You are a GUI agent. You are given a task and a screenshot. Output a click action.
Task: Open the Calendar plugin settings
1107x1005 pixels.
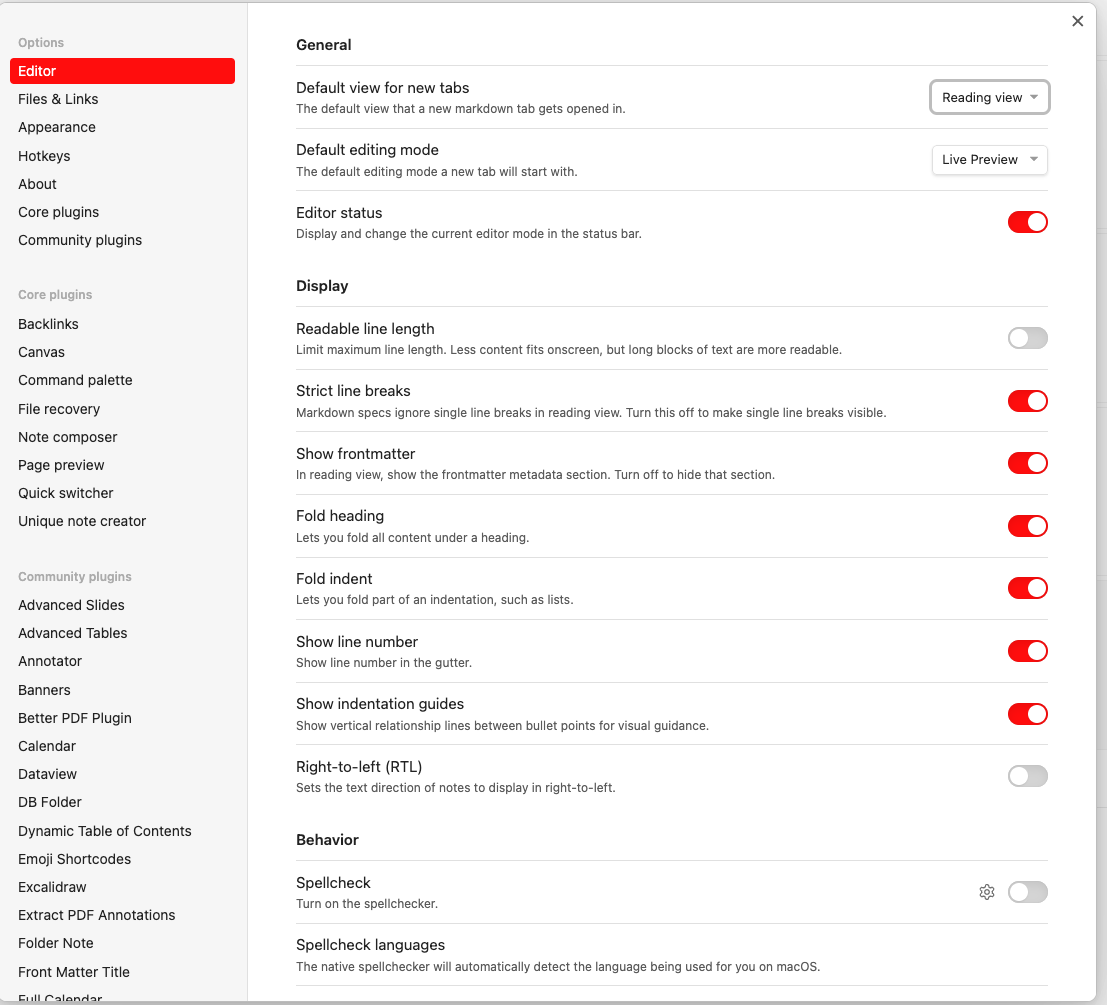(x=46, y=746)
